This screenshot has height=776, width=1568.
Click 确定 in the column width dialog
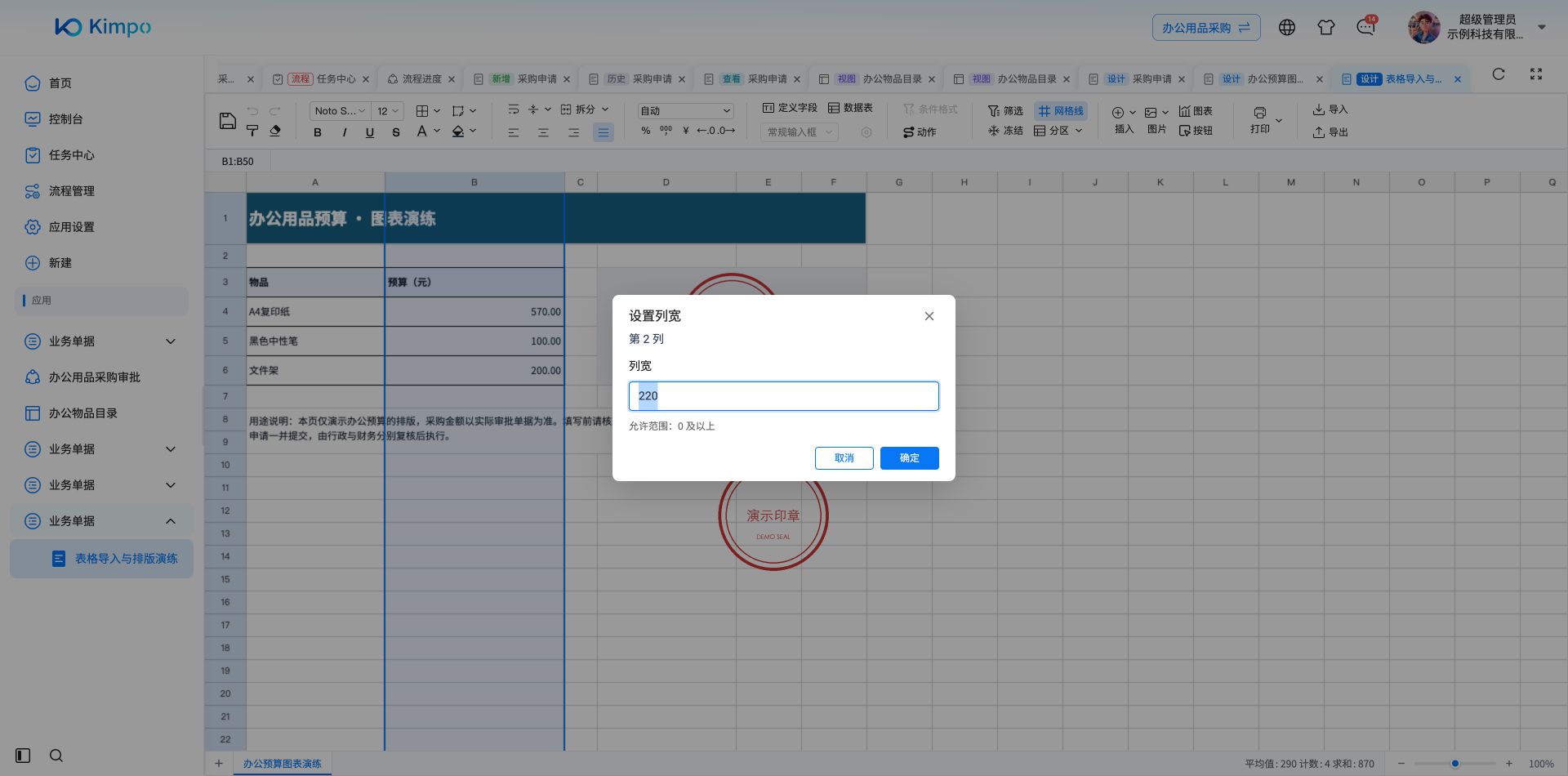click(910, 458)
